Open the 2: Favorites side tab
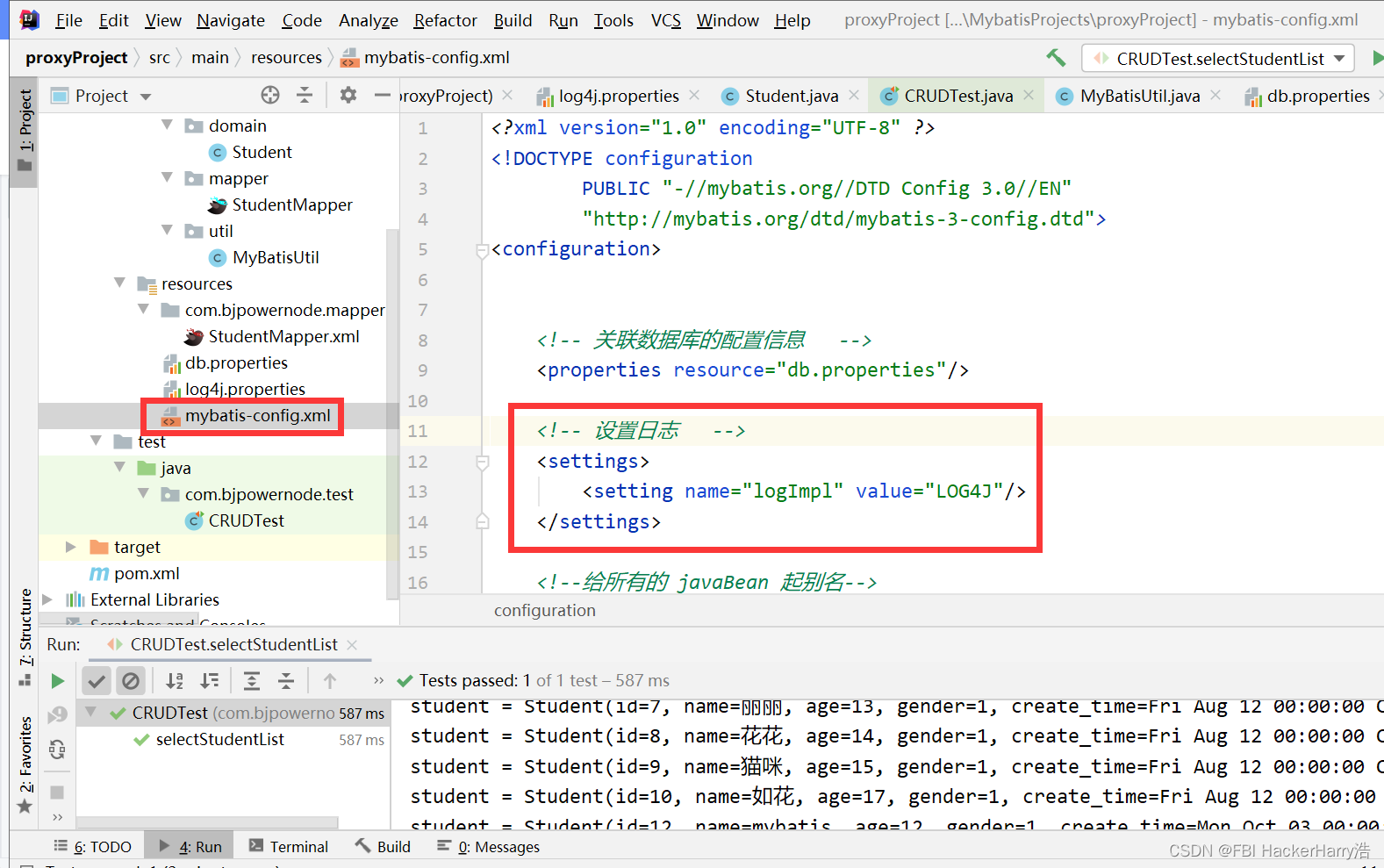 [25, 765]
